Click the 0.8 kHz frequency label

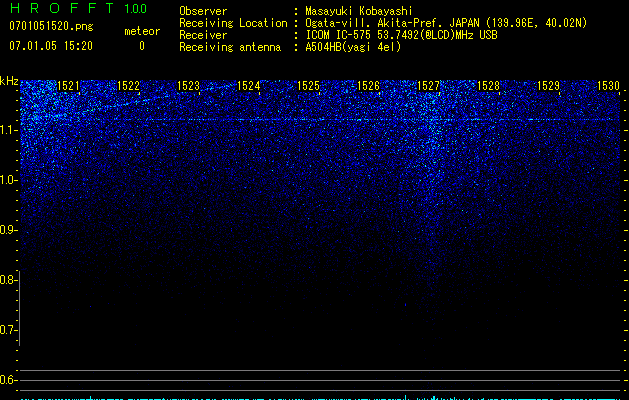(8, 280)
